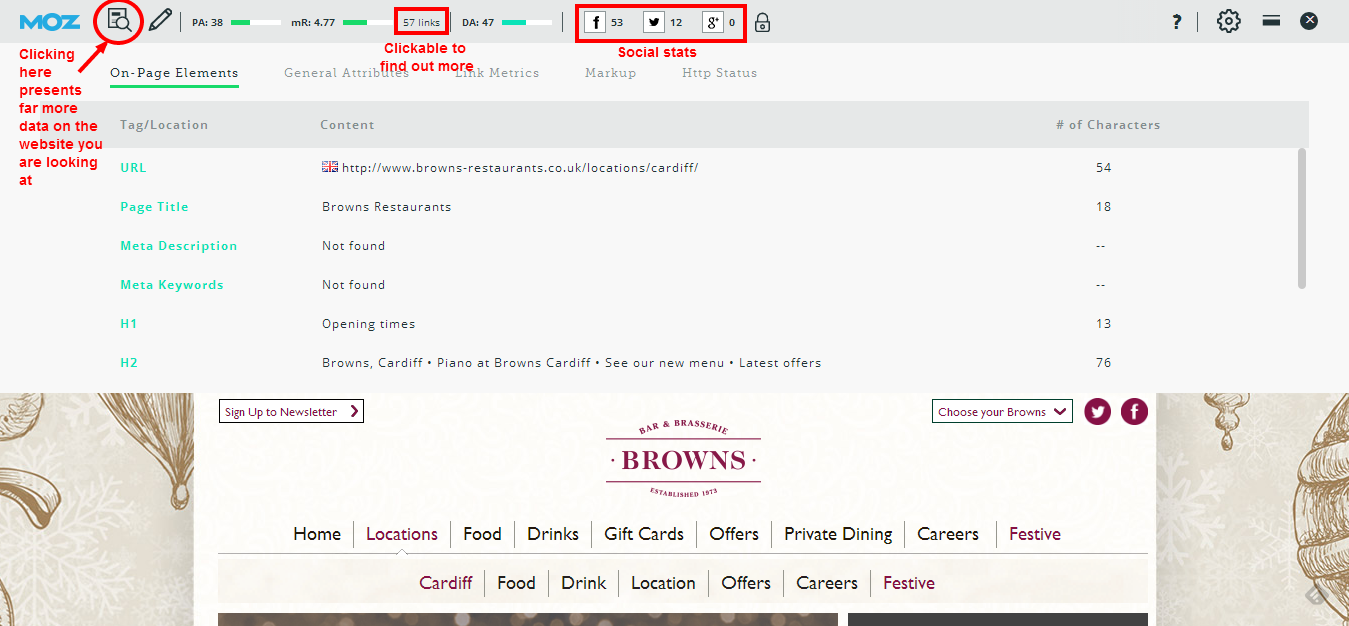Click the DA: 47 domain authority bar
Image resolution: width=1349 pixels, height=626 pixels.
[x=507, y=22]
